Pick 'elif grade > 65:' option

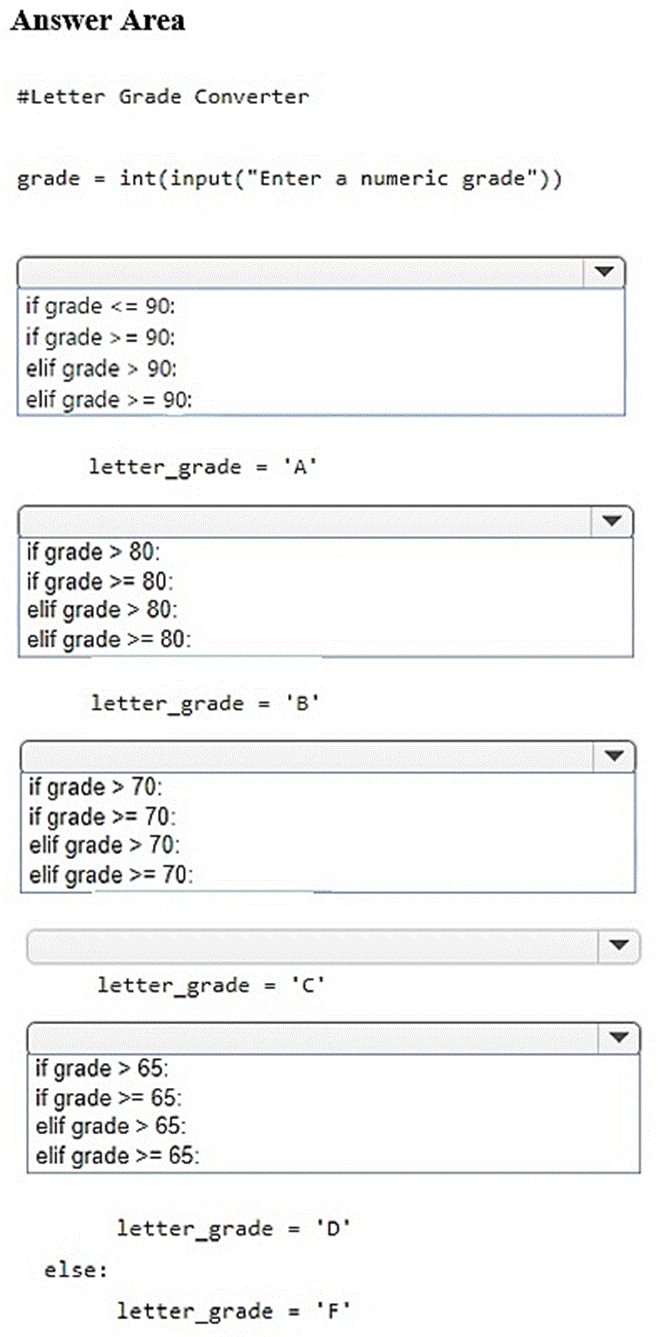109,1126
